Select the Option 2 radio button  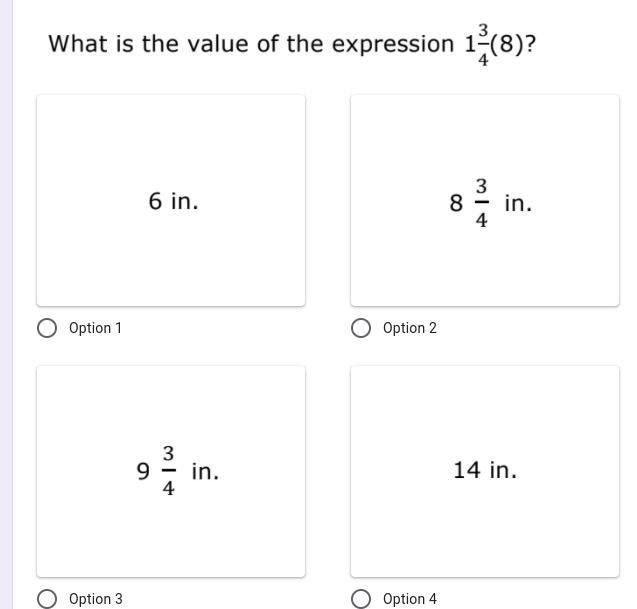[361, 328]
